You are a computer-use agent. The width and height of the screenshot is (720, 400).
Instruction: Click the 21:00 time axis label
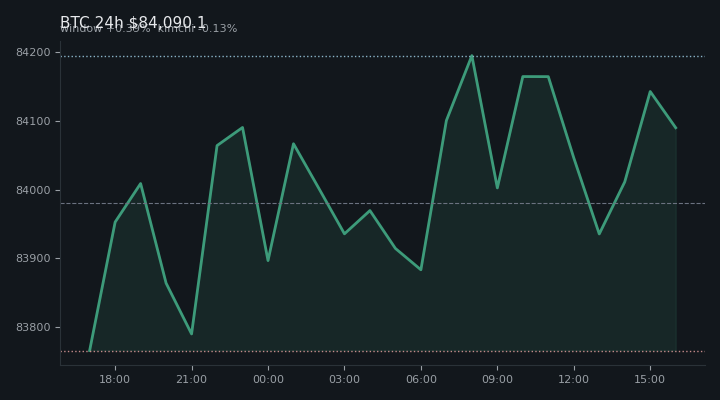point(191,379)
